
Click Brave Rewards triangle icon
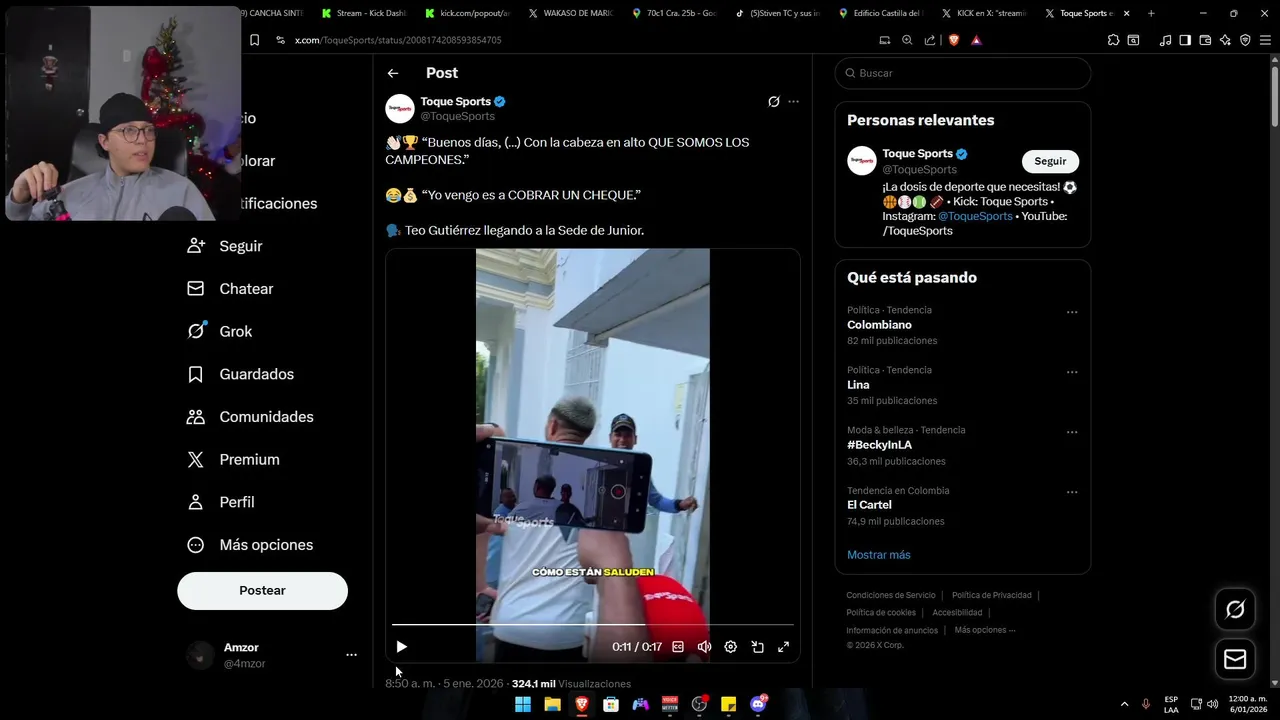click(976, 40)
